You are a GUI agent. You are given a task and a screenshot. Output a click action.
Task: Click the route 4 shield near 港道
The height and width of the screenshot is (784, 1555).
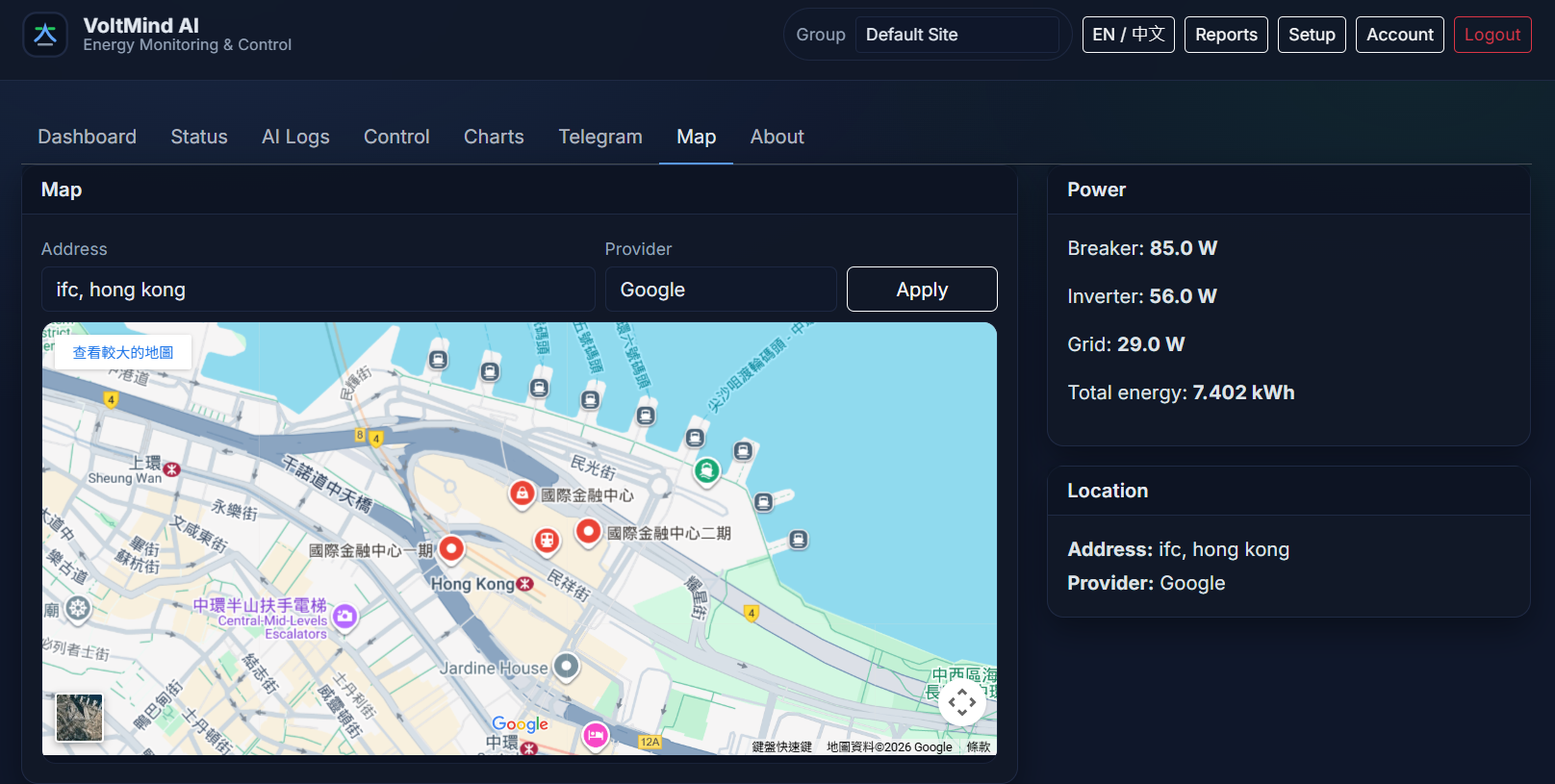click(x=111, y=399)
